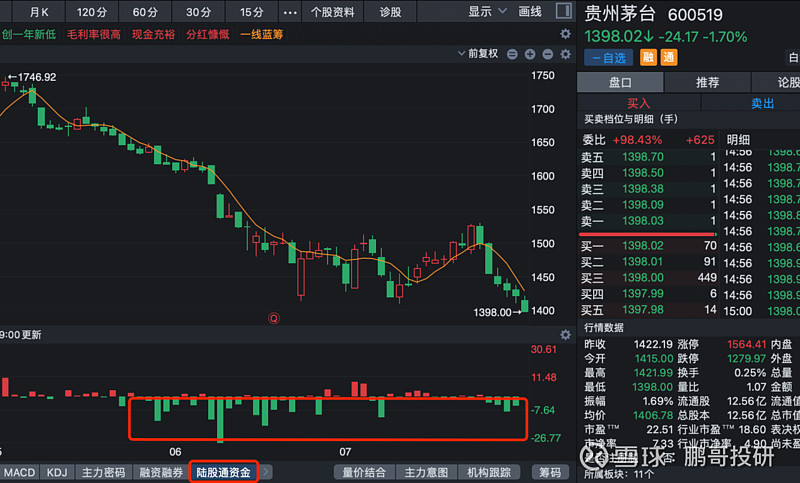This screenshot has width=800, height=483.
Task: Click the 涨停 1564.41 value
Action: coord(746,344)
